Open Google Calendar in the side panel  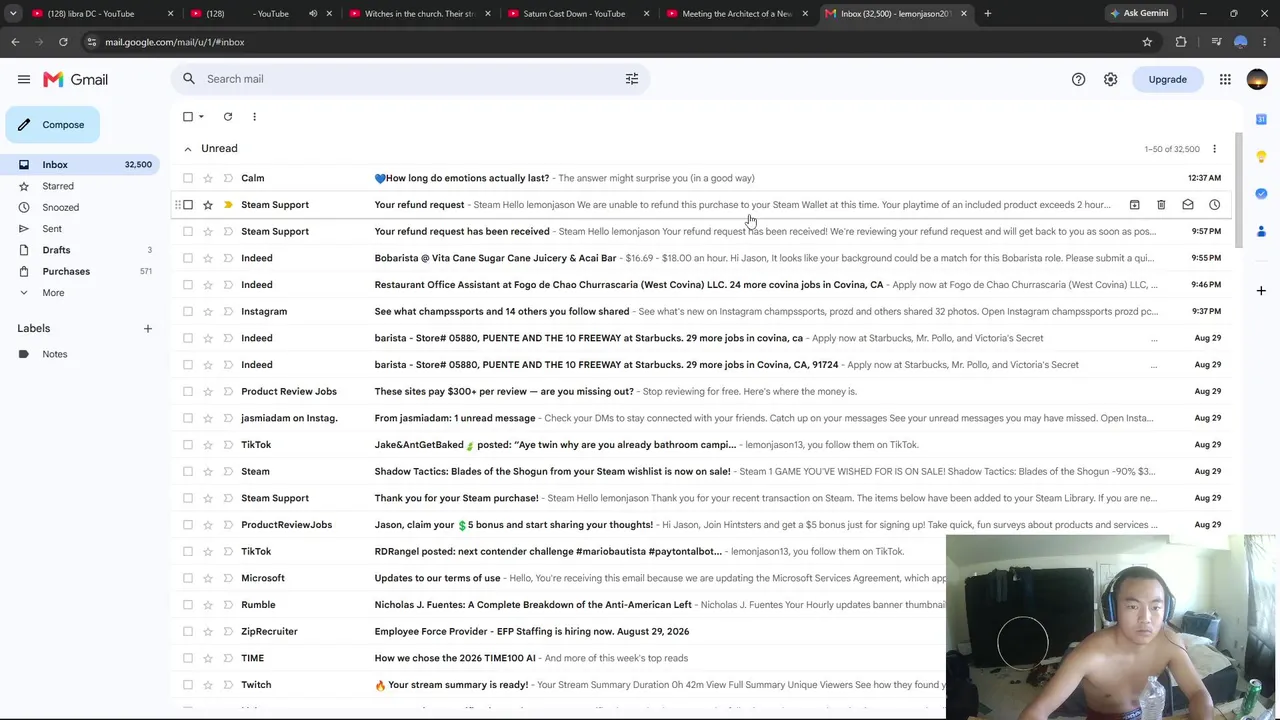(1261, 120)
